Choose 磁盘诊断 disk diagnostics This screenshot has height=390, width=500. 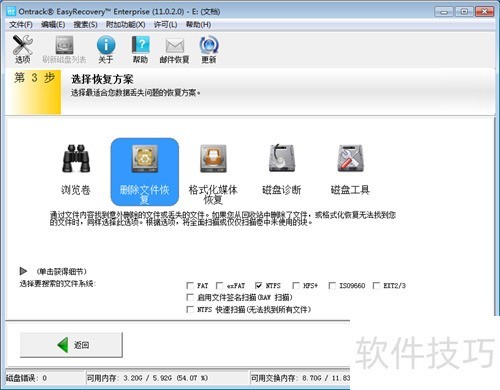[x=282, y=169]
